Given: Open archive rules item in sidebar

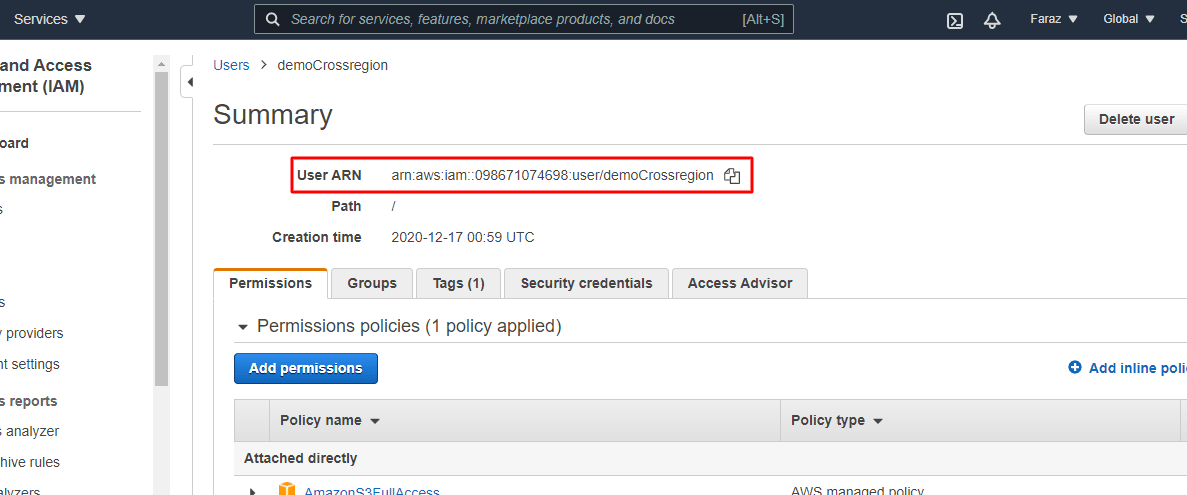Looking at the screenshot, I should [x=30, y=462].
